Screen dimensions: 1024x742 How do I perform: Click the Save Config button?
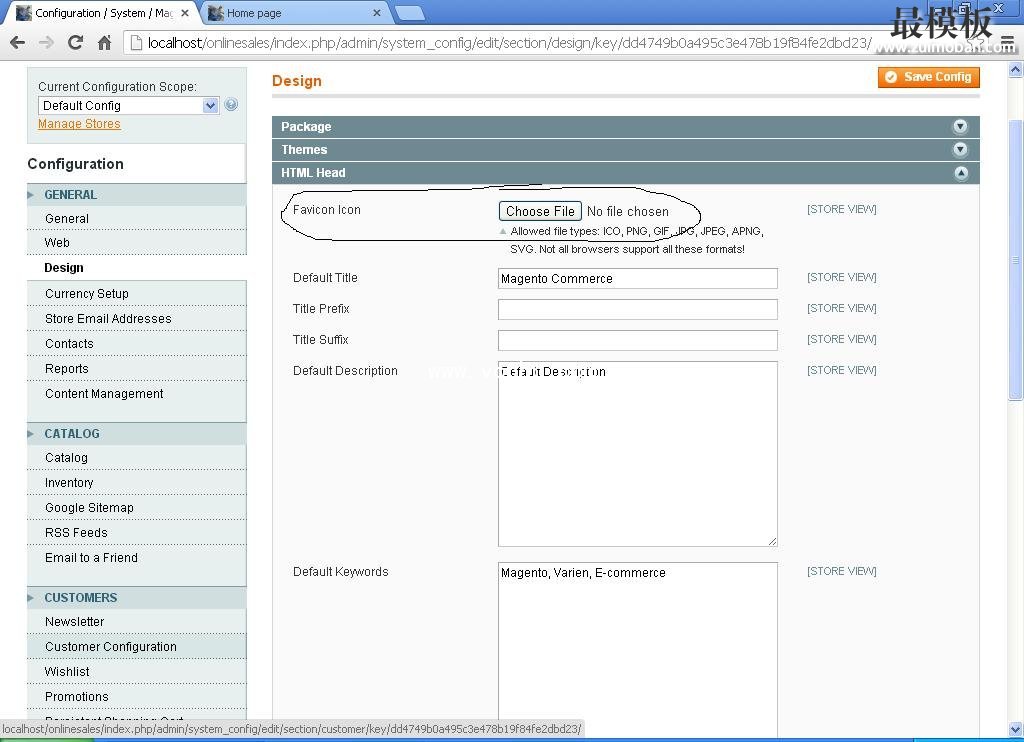pyautogui.click(x=929, y=77)
